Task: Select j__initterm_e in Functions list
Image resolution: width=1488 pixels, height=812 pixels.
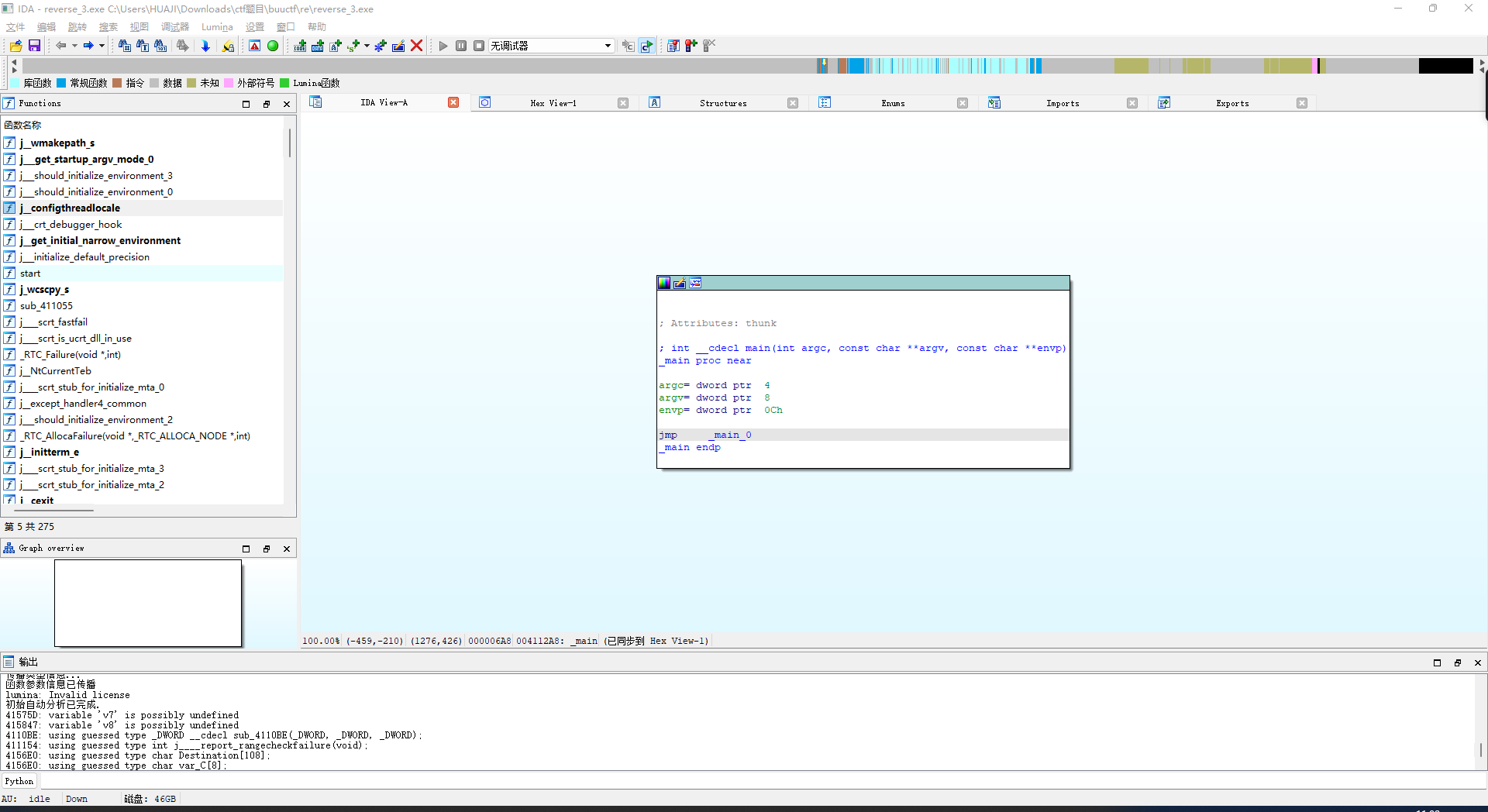Action: pos(142,452)
